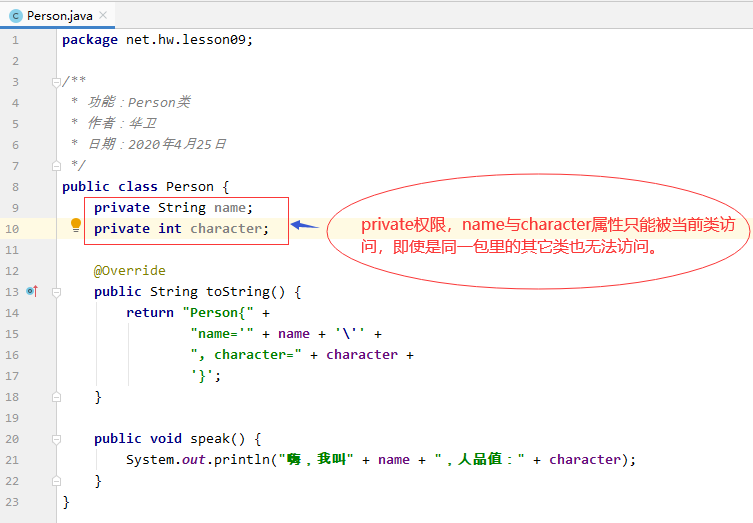
Task: Click the 'return' keyword on line 14
Action: tap(150, 313)
